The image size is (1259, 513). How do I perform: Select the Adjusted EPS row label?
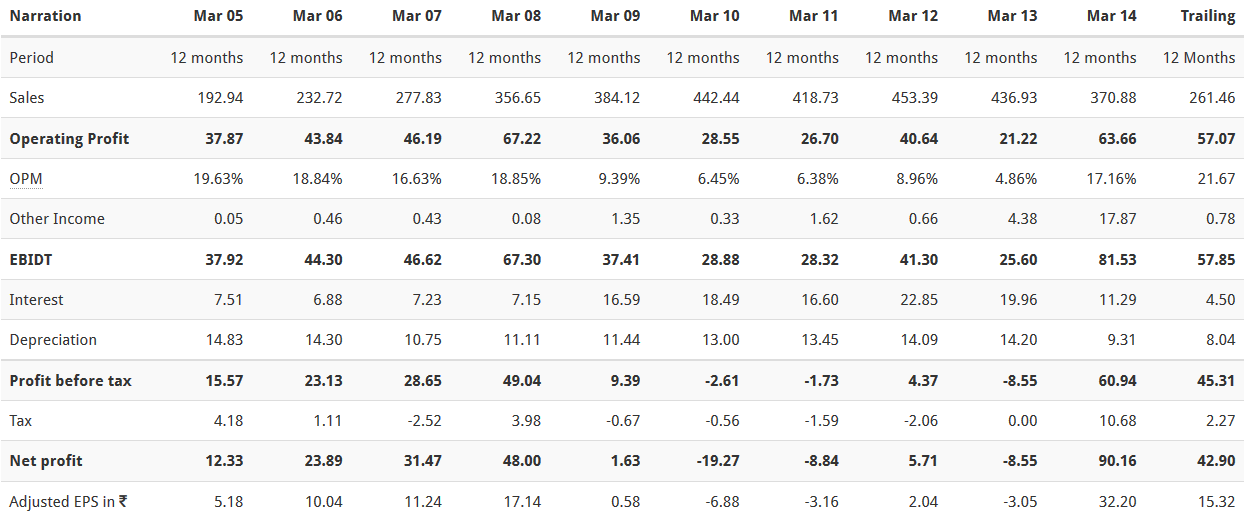pyautogui.click(x=68, y=501)
